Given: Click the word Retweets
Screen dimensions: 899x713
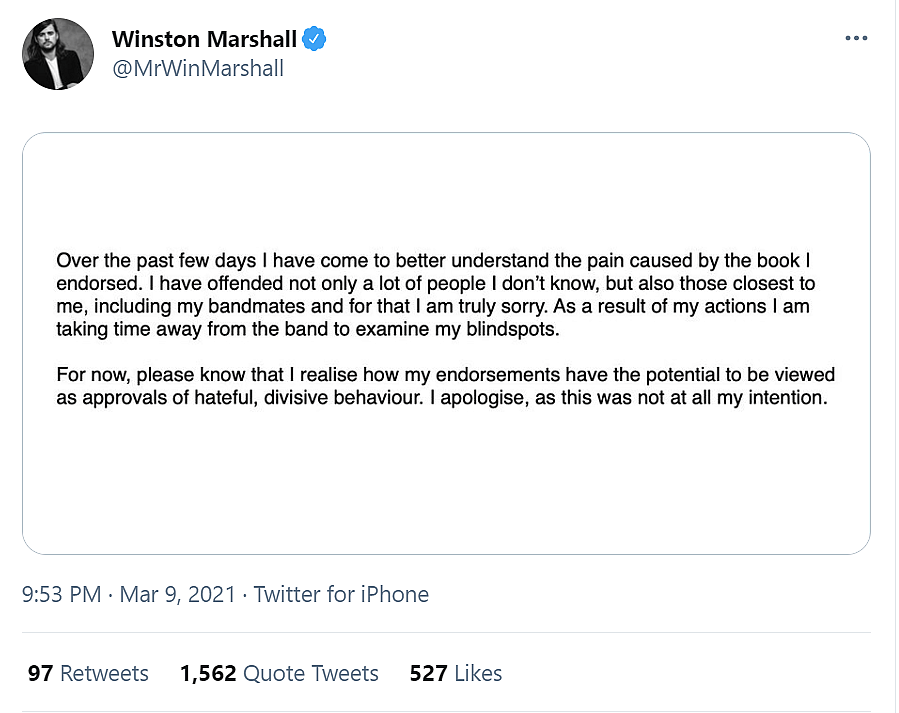Looking at the screenshot, I should 104,673.
